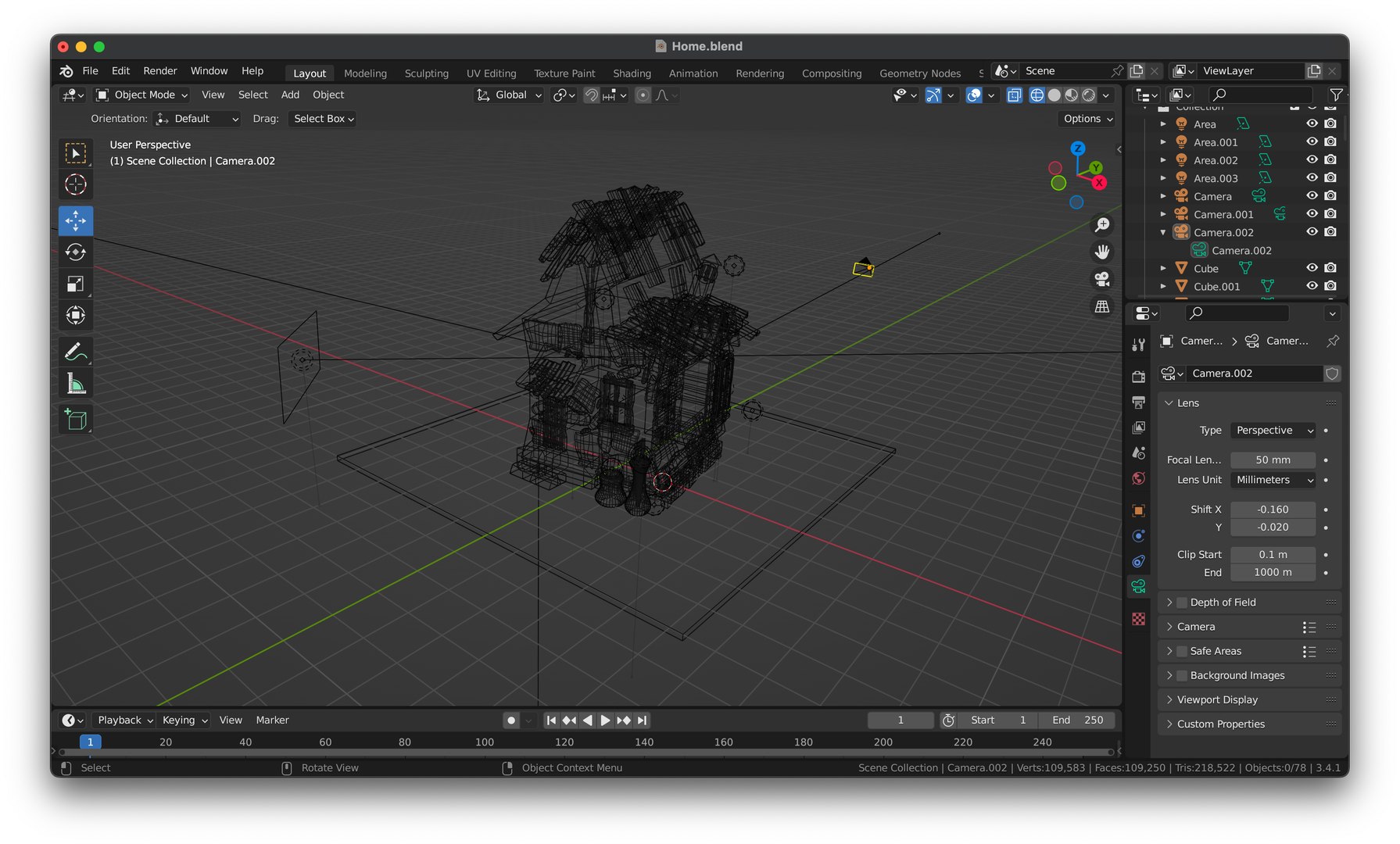This screenshot has height=844, width=1400.
Task: Open the View Layer properties tab
Action: tap(1139, 427)
